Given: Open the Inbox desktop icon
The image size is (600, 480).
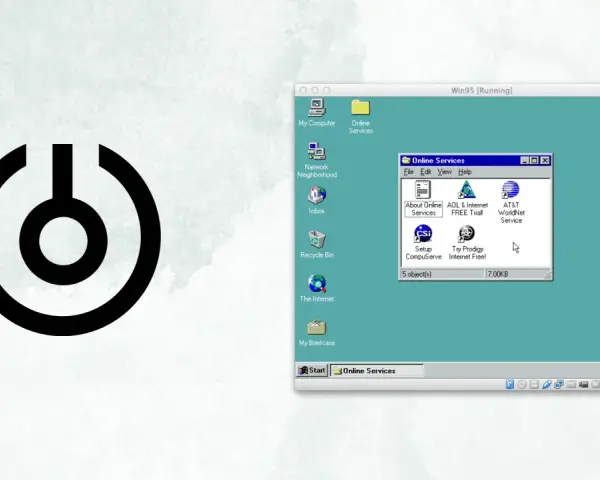Looking at the screenshot, I should tap(316, 200).
